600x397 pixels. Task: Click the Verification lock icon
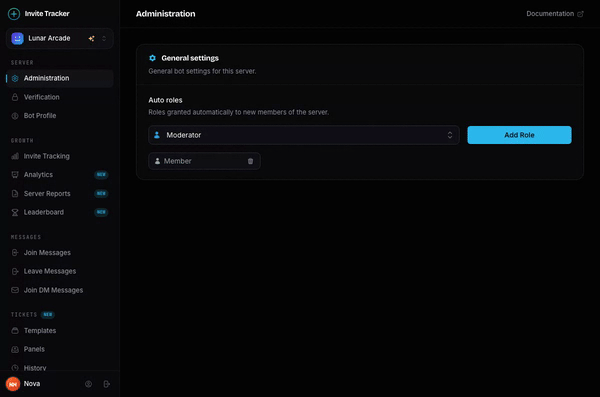tap(15, 97)
